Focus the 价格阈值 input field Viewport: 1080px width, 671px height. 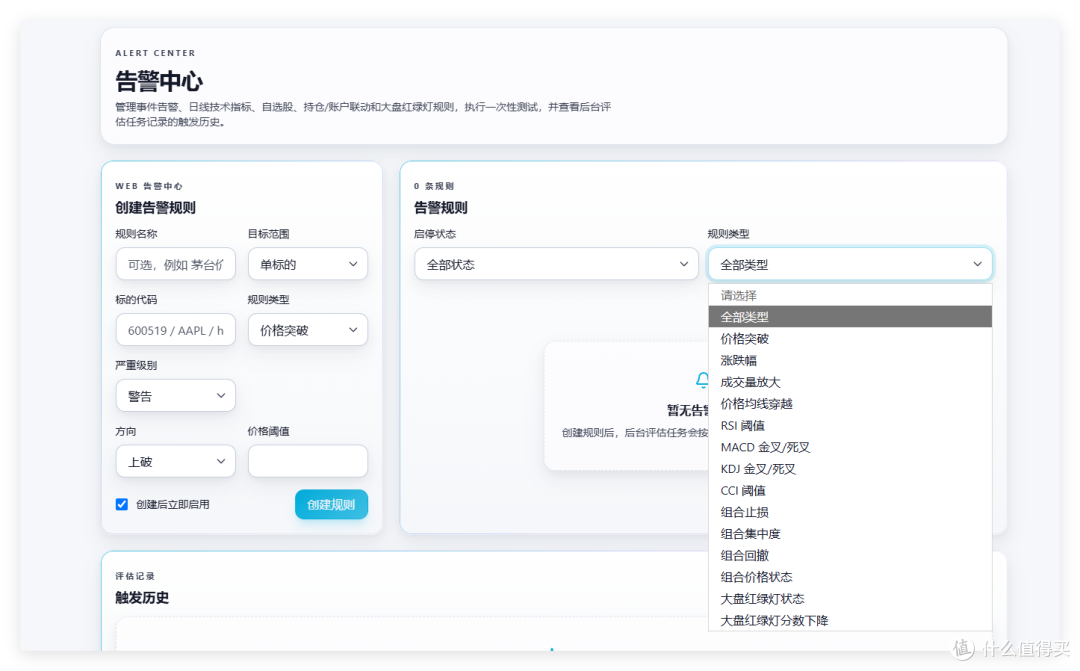pos(308,462)
